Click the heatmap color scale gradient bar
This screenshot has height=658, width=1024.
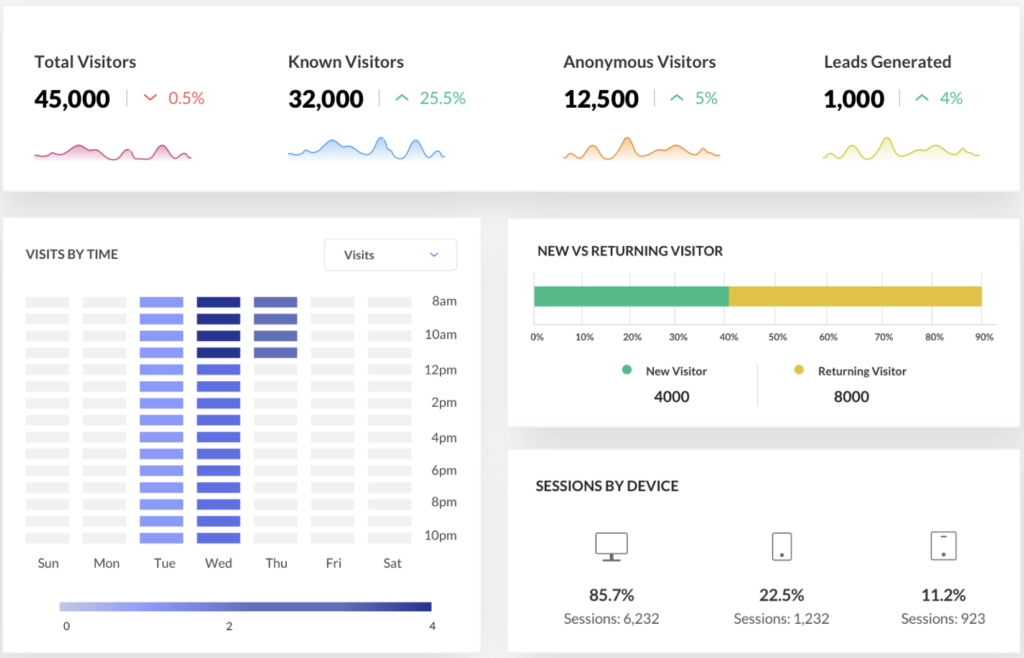(245, 606)
